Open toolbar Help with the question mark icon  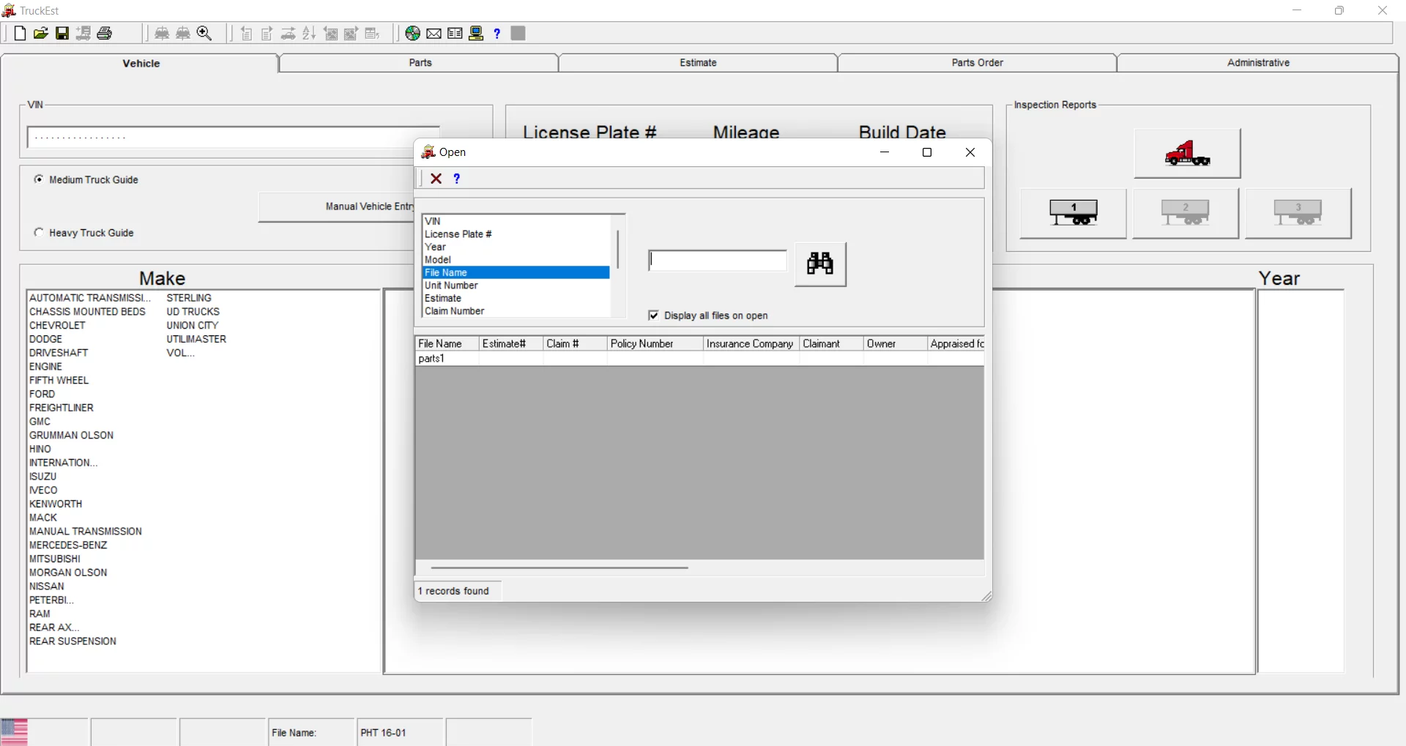tap(496, 33)
